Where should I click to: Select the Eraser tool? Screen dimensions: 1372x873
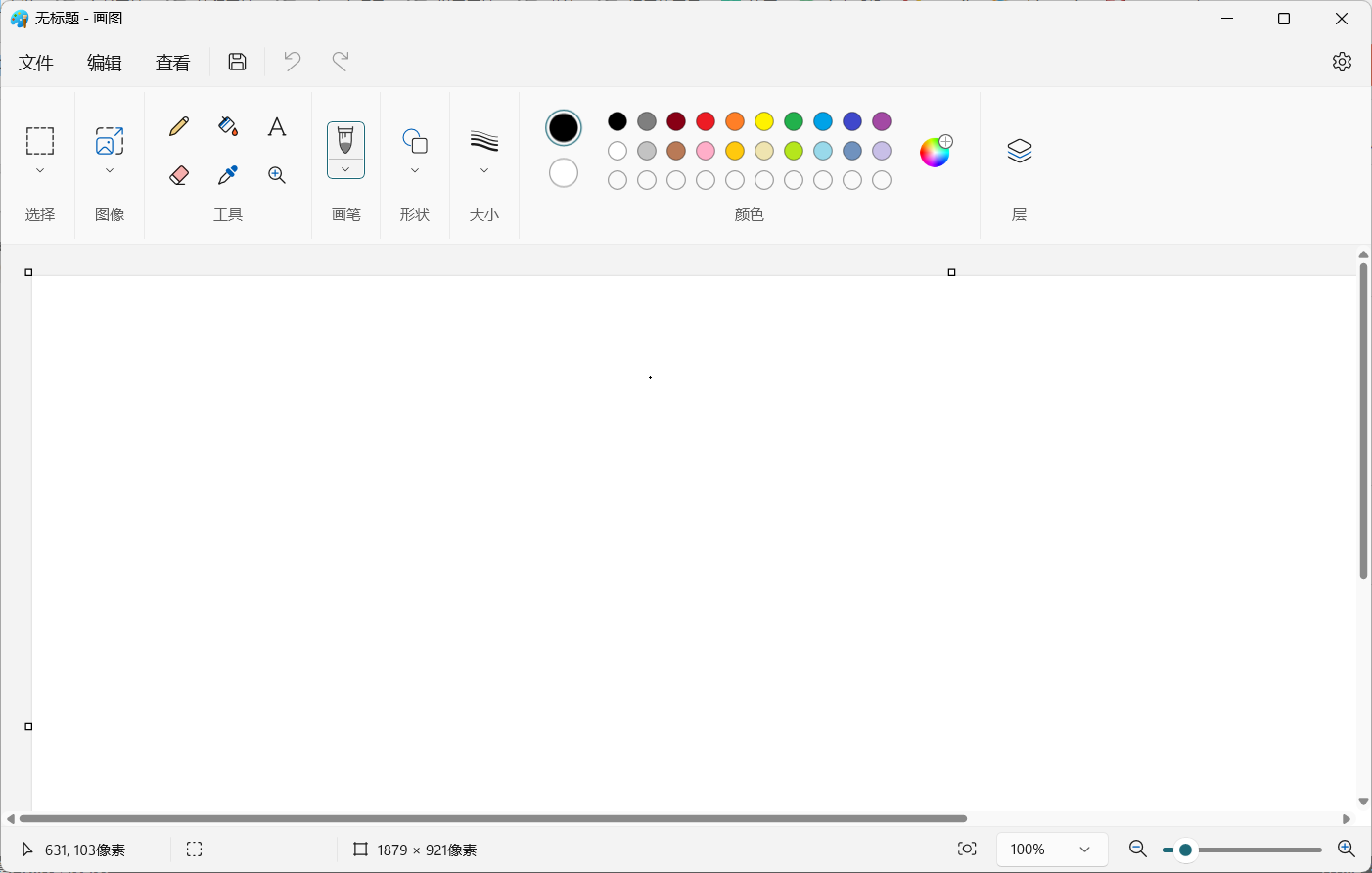click(179, 175)
